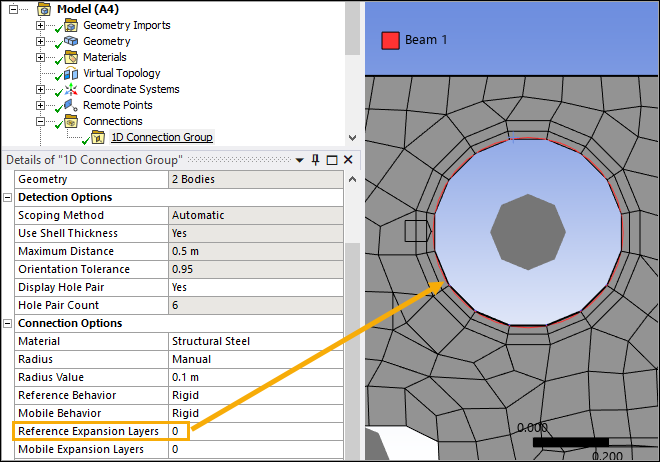This screenshot has width=660, height=462.
Task: Select the Virtual Topology icon
Action: 72,73
